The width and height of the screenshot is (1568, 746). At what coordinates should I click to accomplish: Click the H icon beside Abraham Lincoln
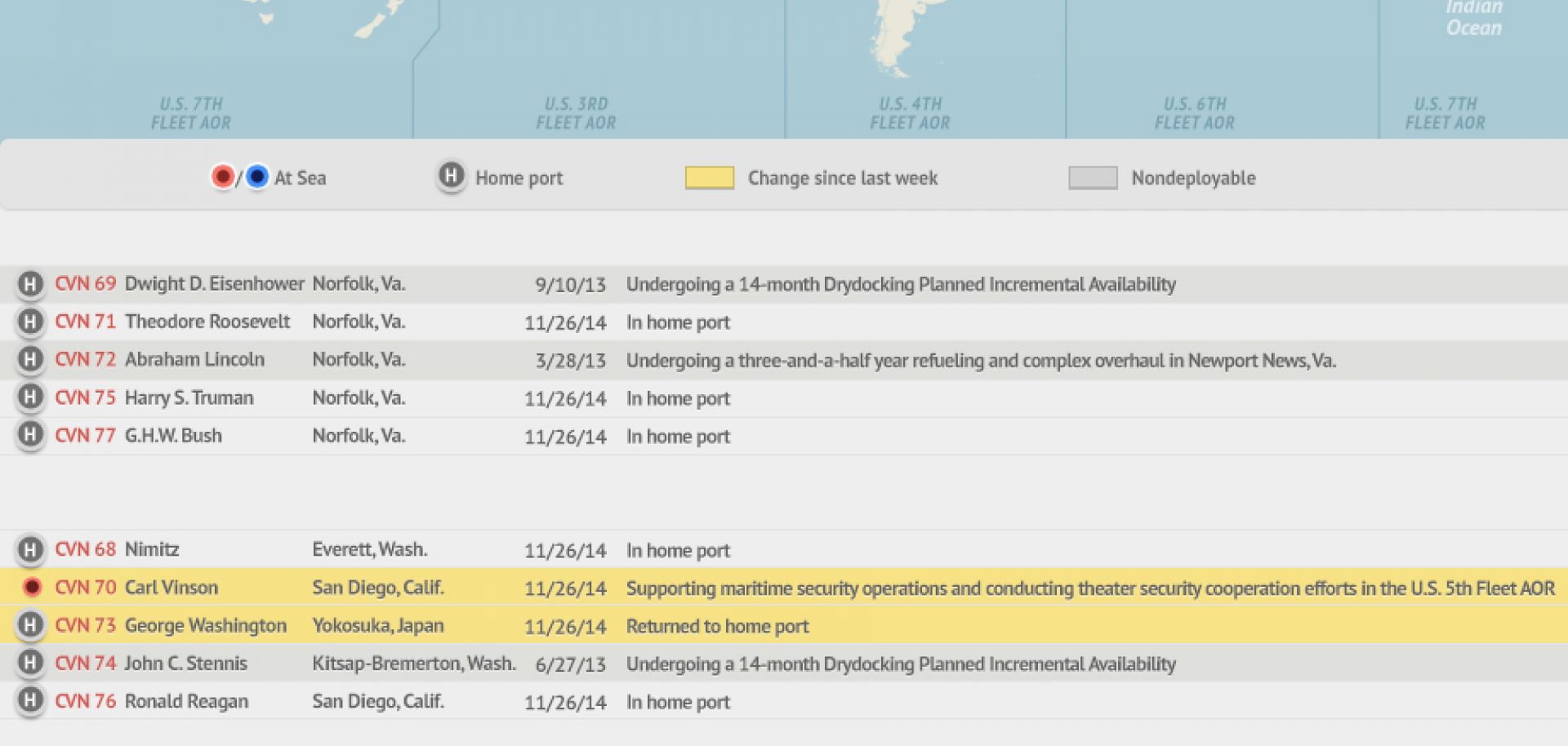[30, 359]
